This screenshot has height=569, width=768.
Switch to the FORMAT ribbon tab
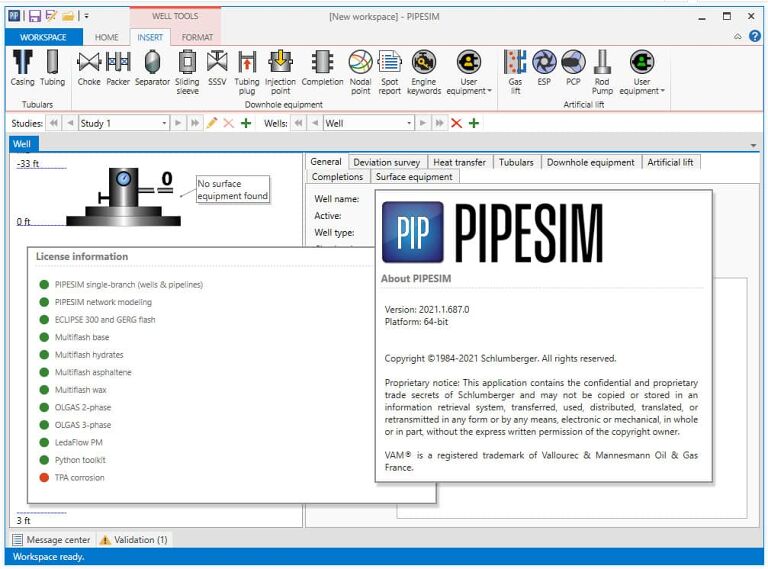click(x=197, y=37)
